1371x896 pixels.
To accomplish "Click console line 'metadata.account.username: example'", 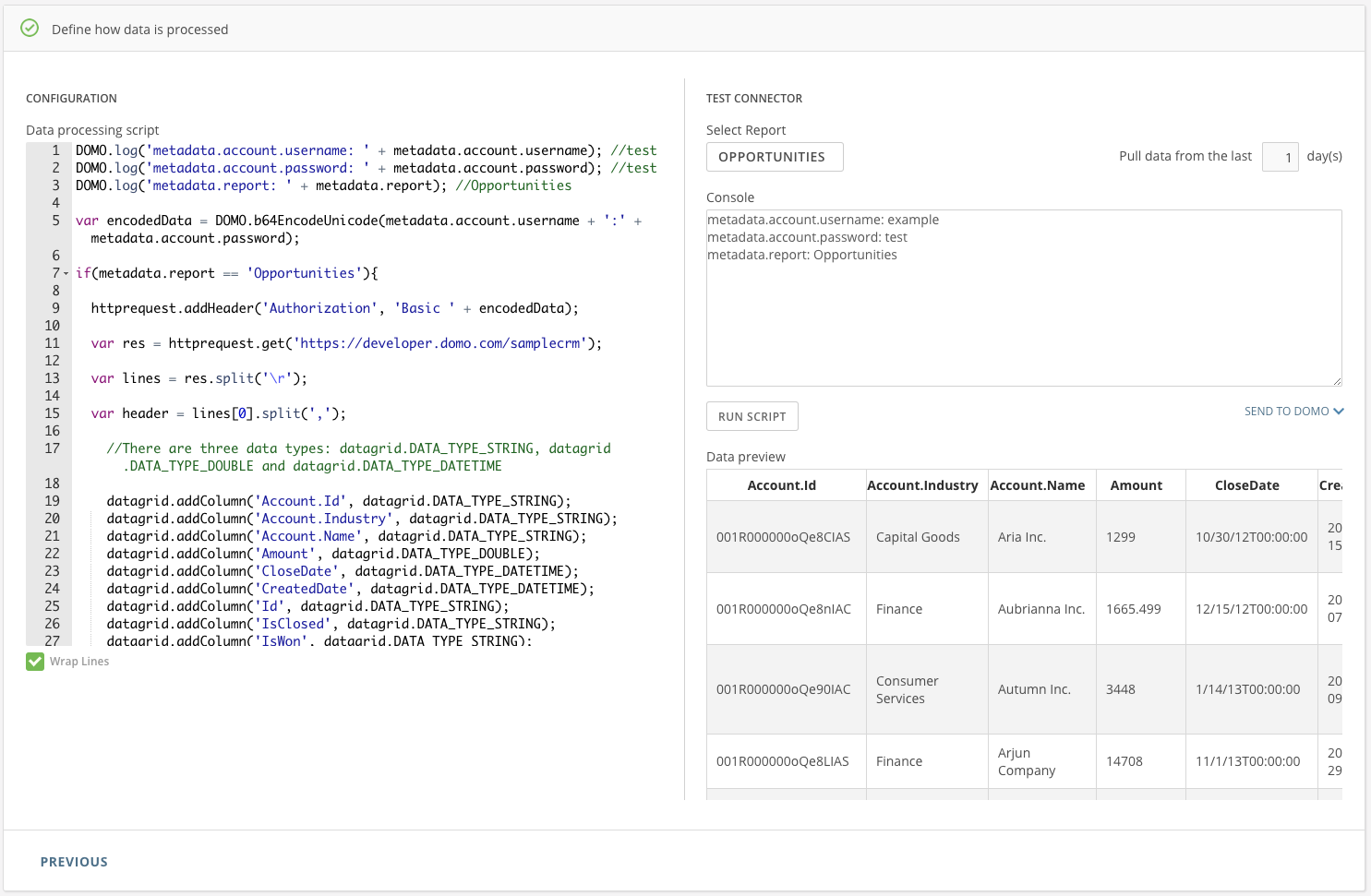I will pyautogui.click(x=823, y=220).
